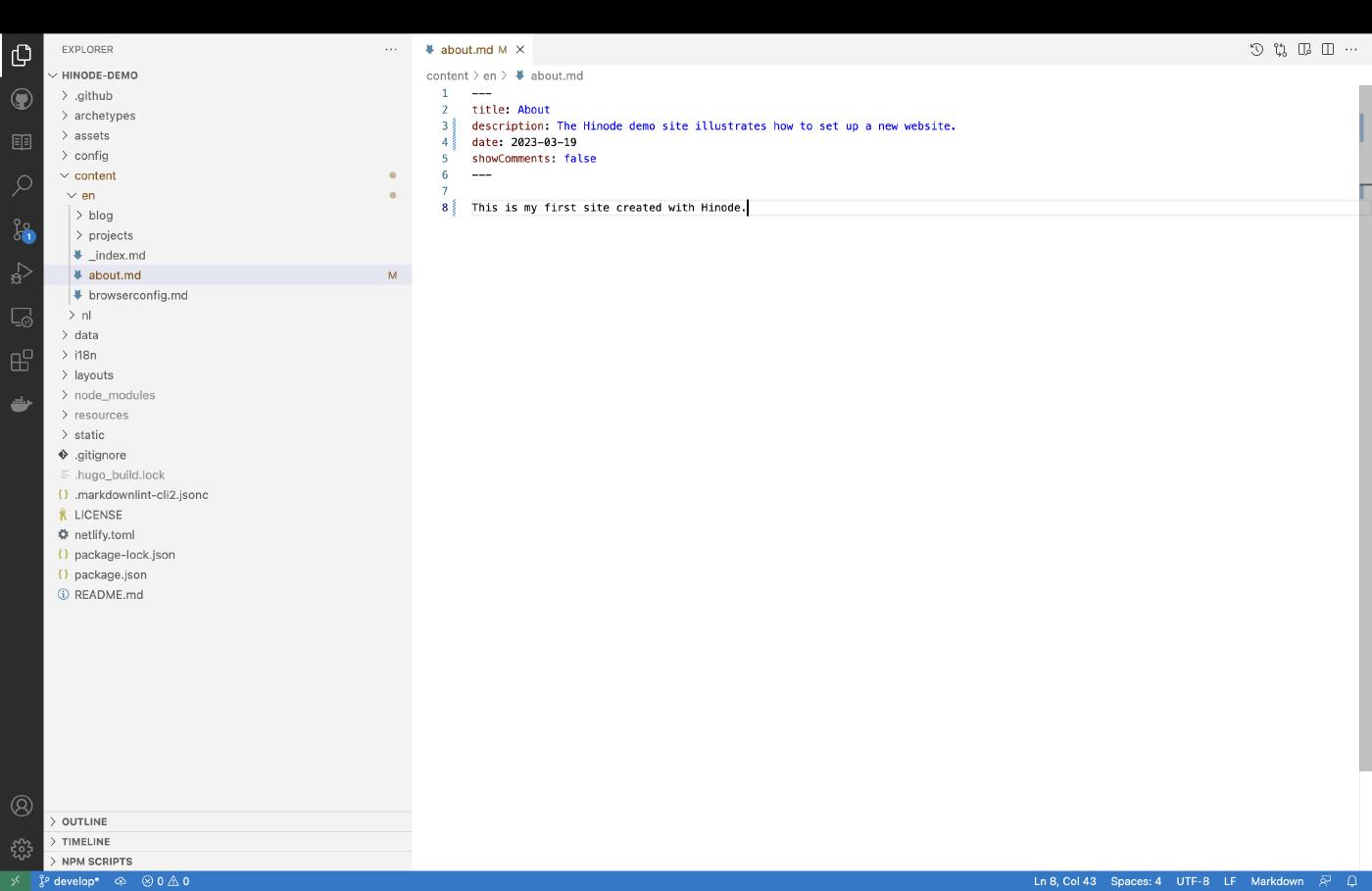The height and width of the screenshot is (891, 1372).
Task: Open changes compare icon in editor toolbar
Action: (1280, 49)
